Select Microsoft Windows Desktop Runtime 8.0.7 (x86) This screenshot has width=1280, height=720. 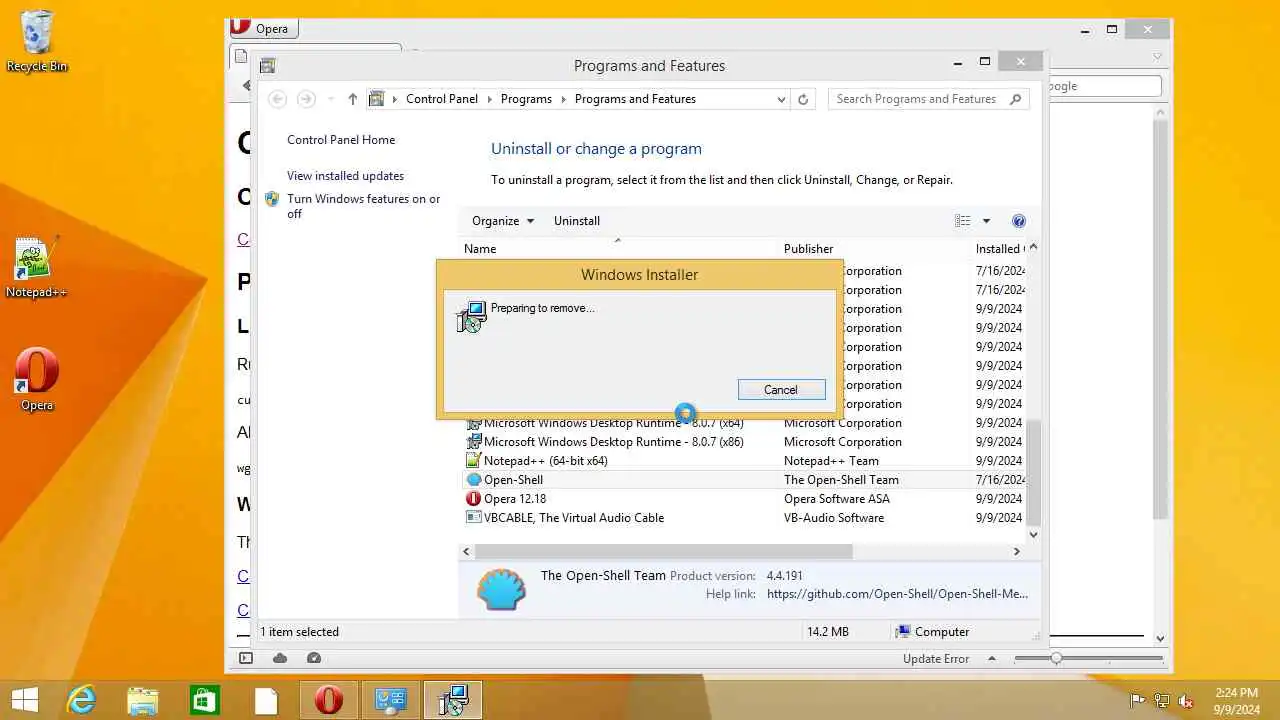(745, 442)
